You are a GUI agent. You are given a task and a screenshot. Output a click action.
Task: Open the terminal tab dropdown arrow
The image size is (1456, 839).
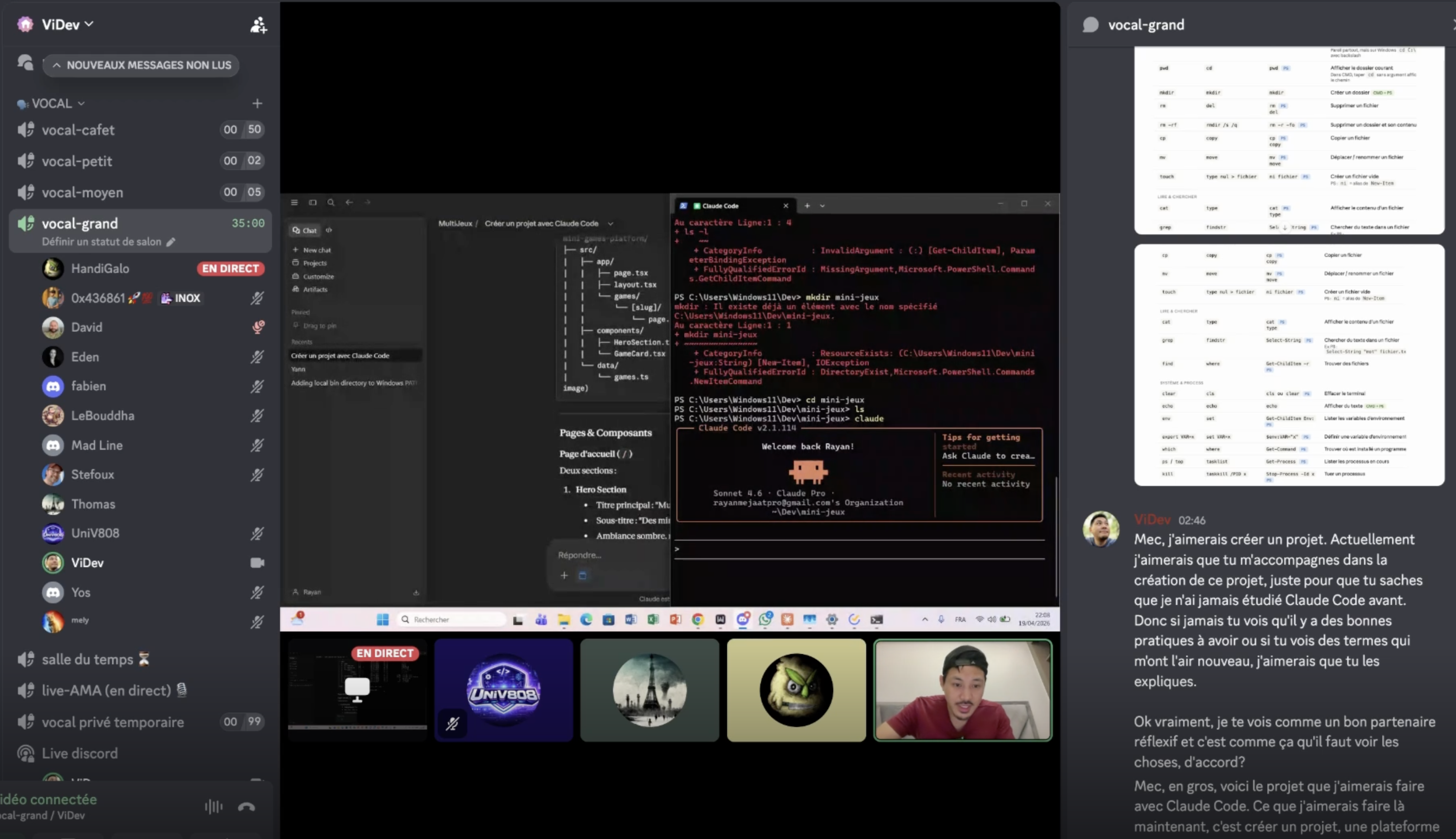coord(822,206)
